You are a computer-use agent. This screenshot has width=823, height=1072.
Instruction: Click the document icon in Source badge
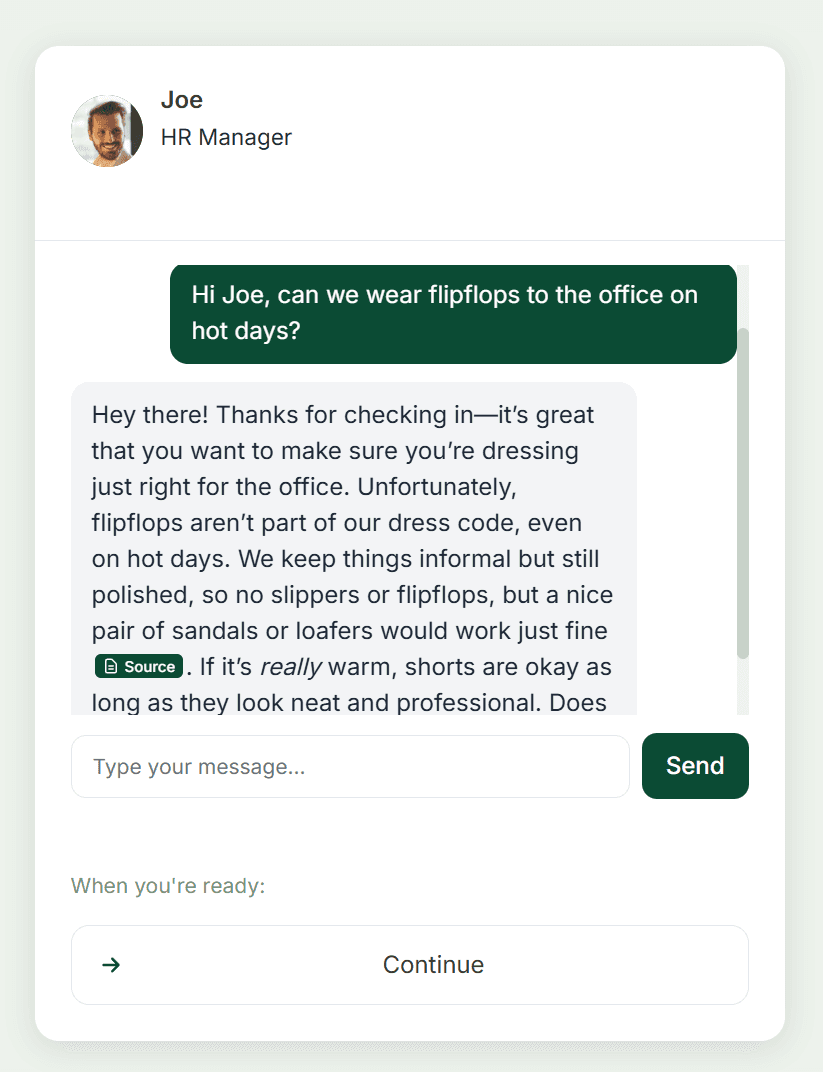pos(110,667)
